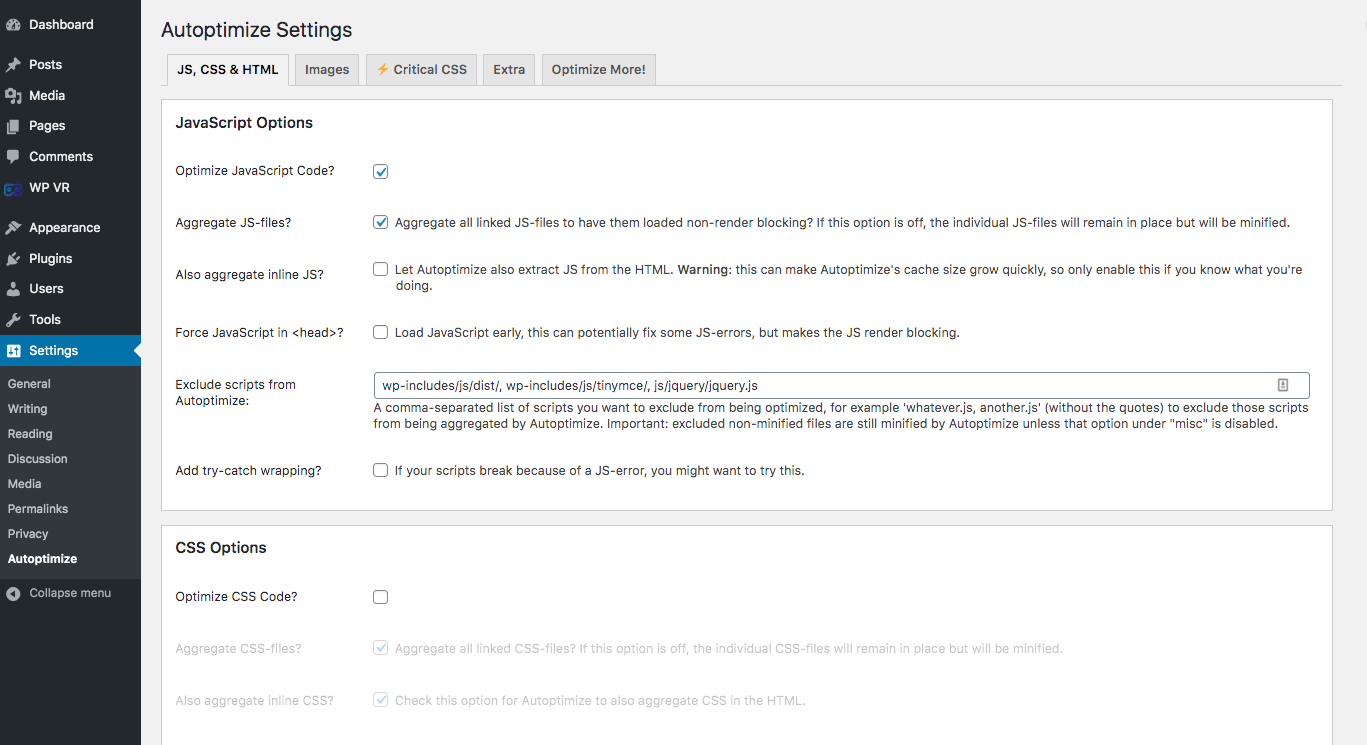Image resolution: width=1367 pixels, height=745 pixels.
Task: Switch to the Images tab
Action: 327,70
